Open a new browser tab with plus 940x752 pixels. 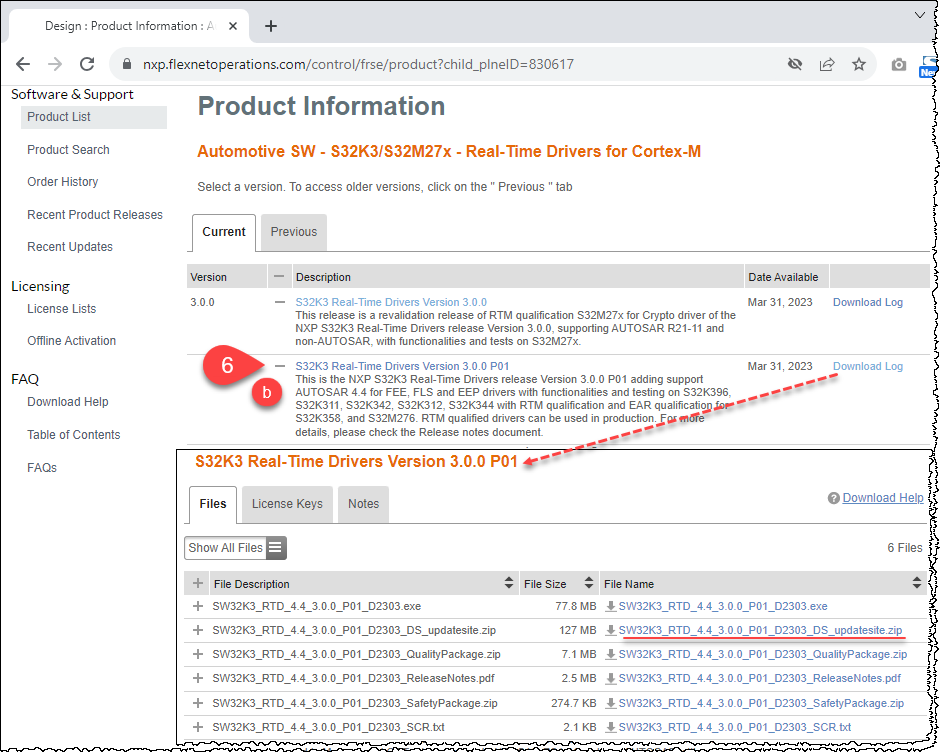click(x=271, y=26)
